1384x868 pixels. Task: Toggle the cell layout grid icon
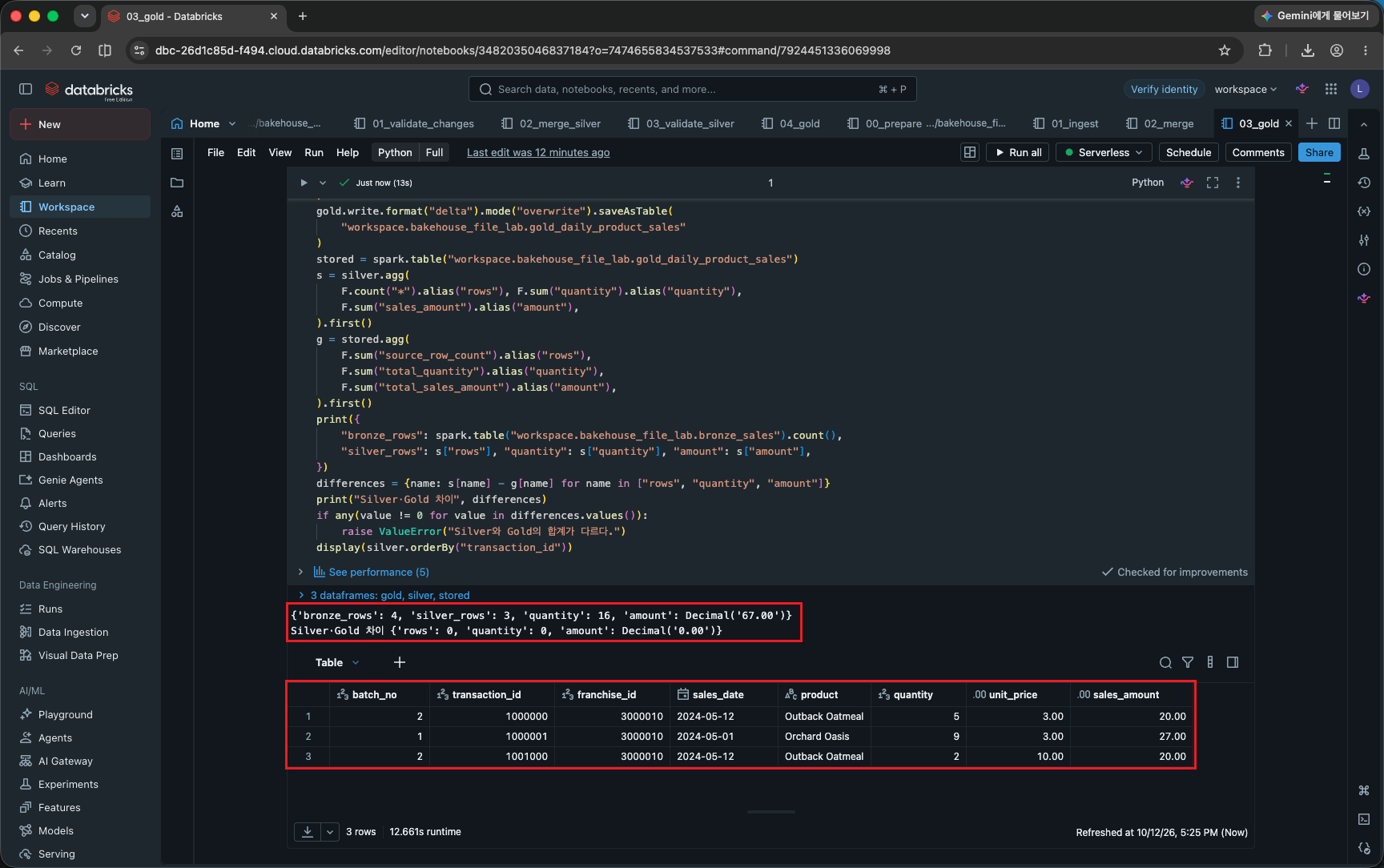pos(970,152)
